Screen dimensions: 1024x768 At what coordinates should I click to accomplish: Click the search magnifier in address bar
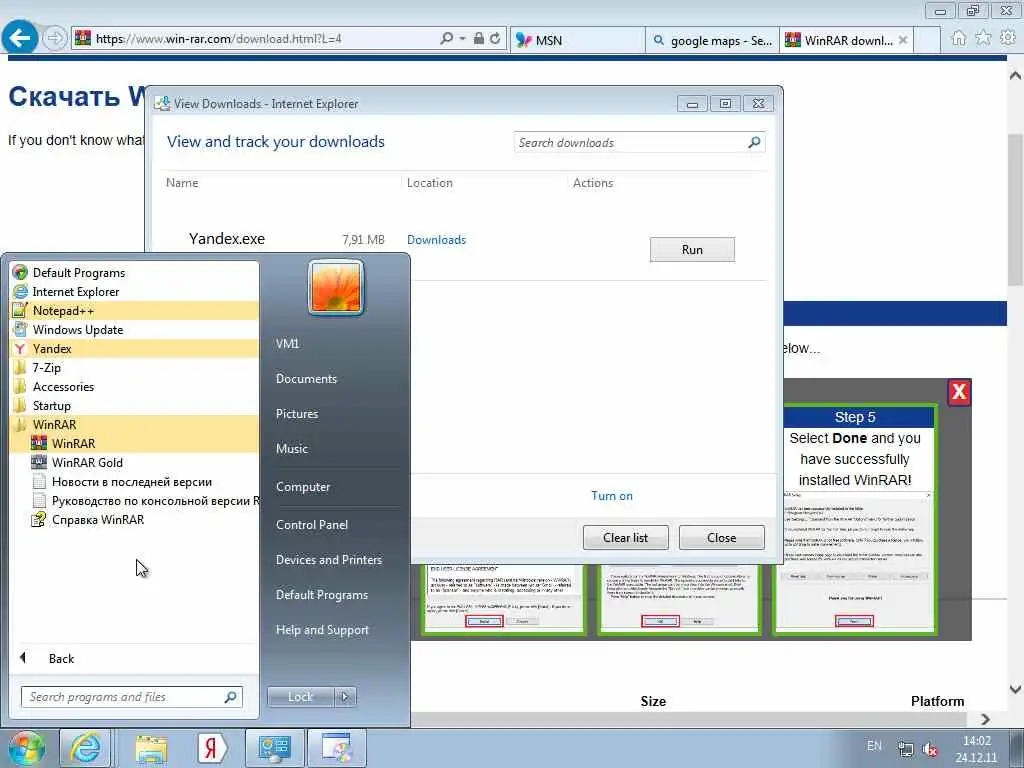point(446,39)
